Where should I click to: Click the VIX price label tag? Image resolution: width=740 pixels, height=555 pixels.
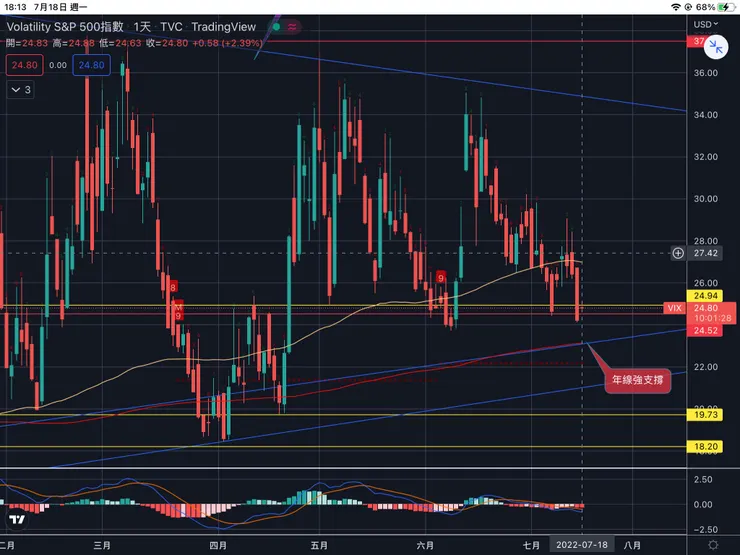coord(674,308)
